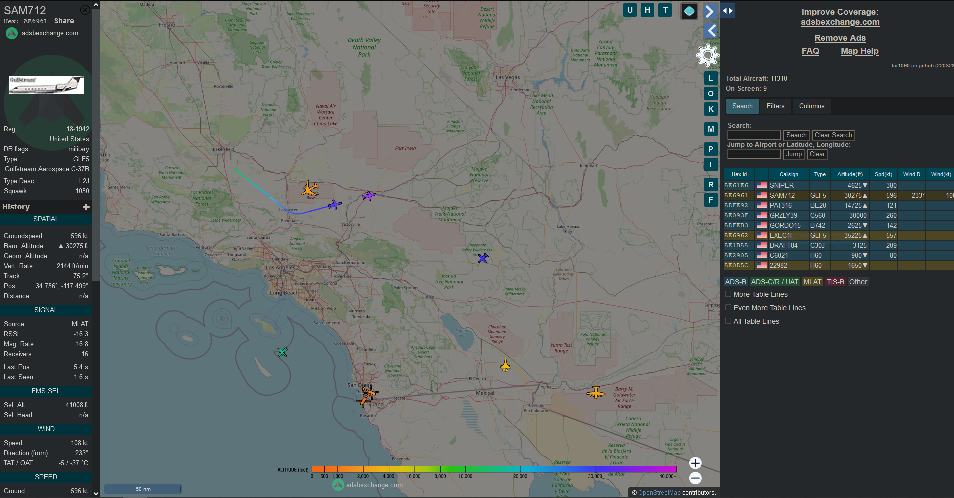Expand the History section plus icon
The image size is (954, 498).
[86, 207]
